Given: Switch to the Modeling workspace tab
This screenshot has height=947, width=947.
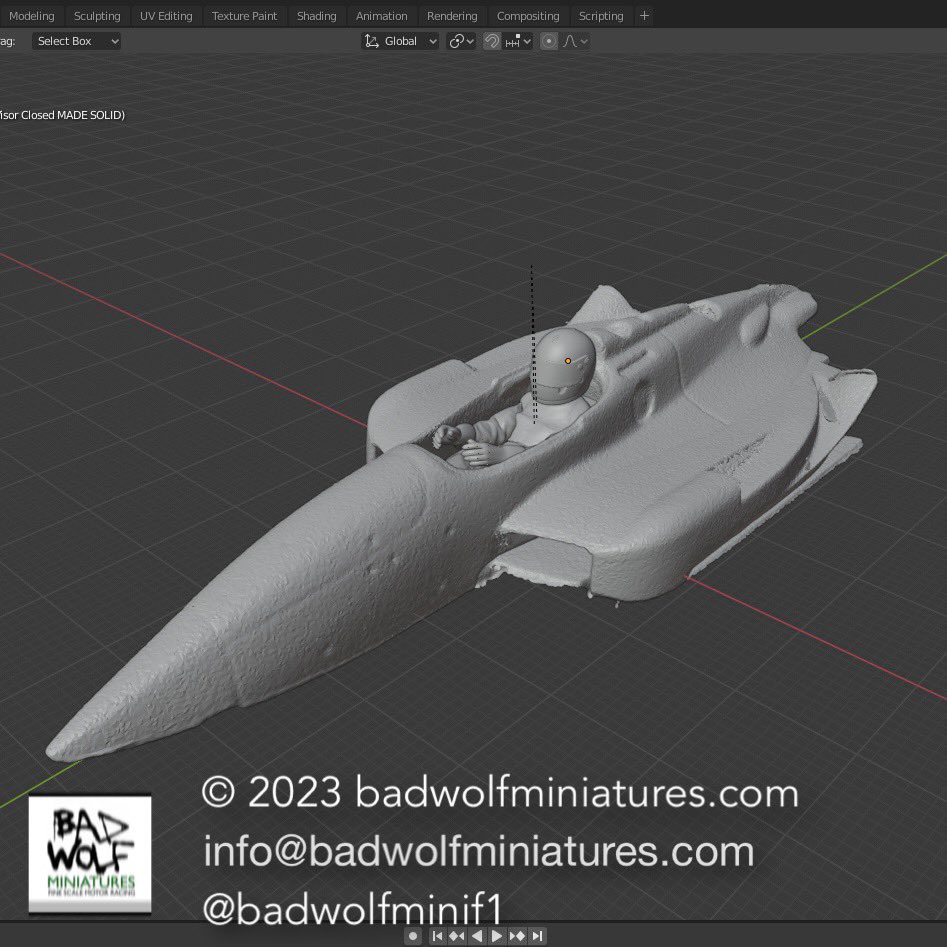Looking at the screenshot, I should tap(31, 16).
